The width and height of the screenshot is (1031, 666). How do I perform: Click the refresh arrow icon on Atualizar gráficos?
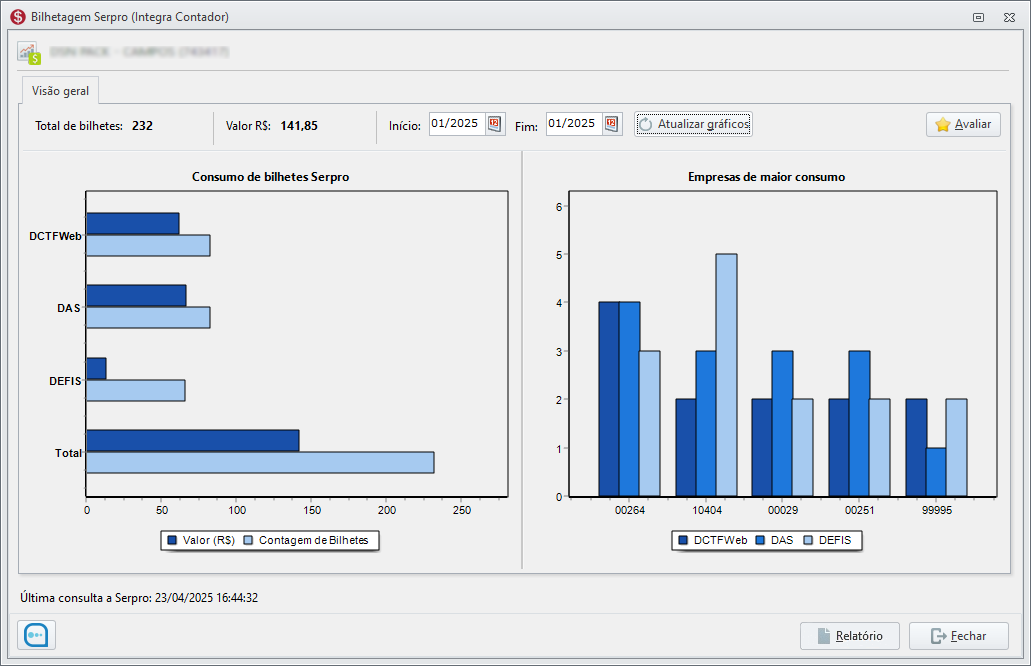coord(646,124)
